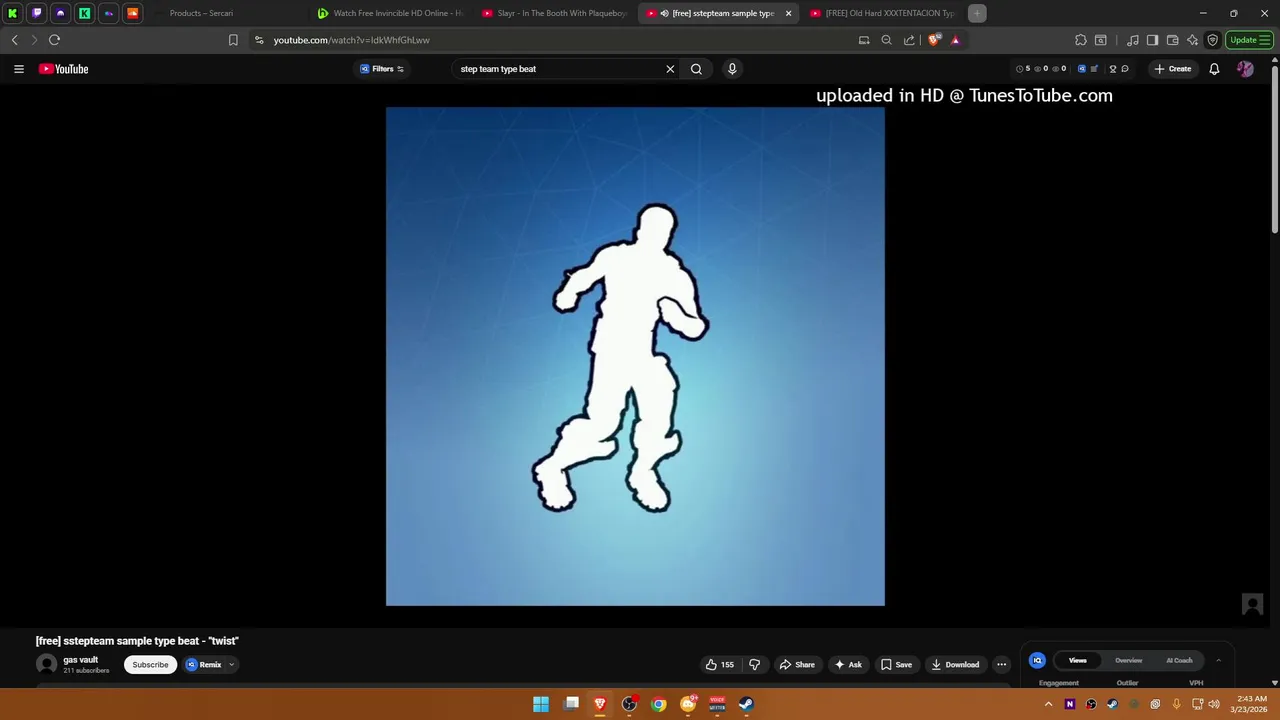Open the vidIQ Remix button

coord(204,664)
